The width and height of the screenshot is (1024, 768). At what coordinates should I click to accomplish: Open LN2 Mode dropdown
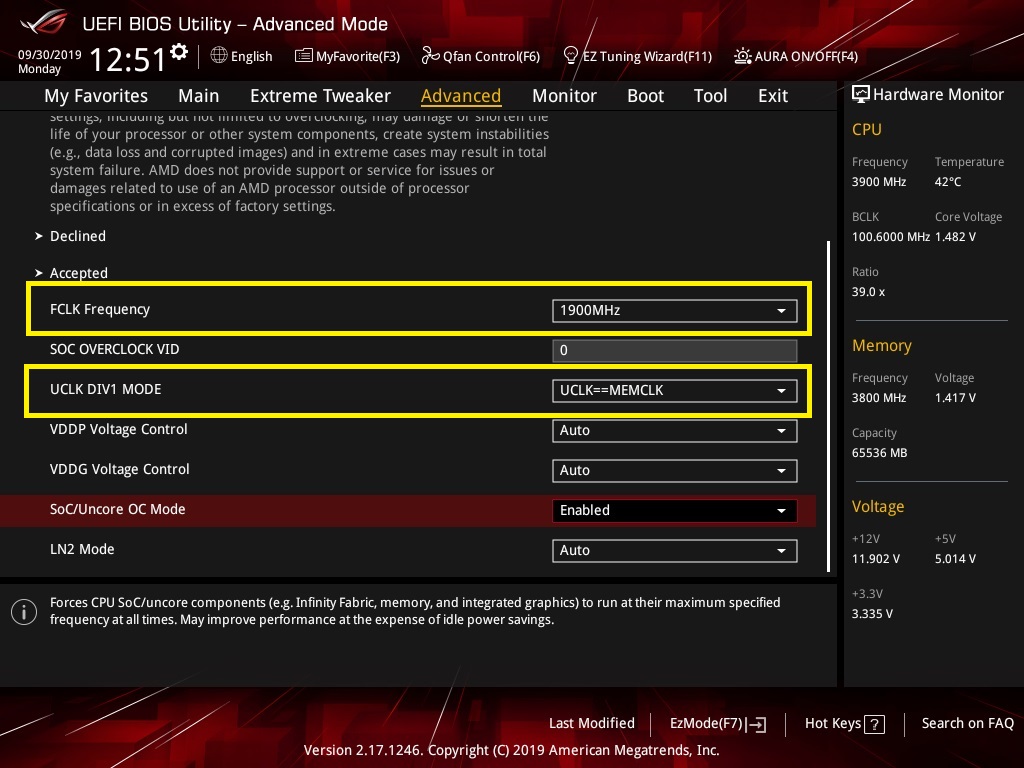(674, 550)
